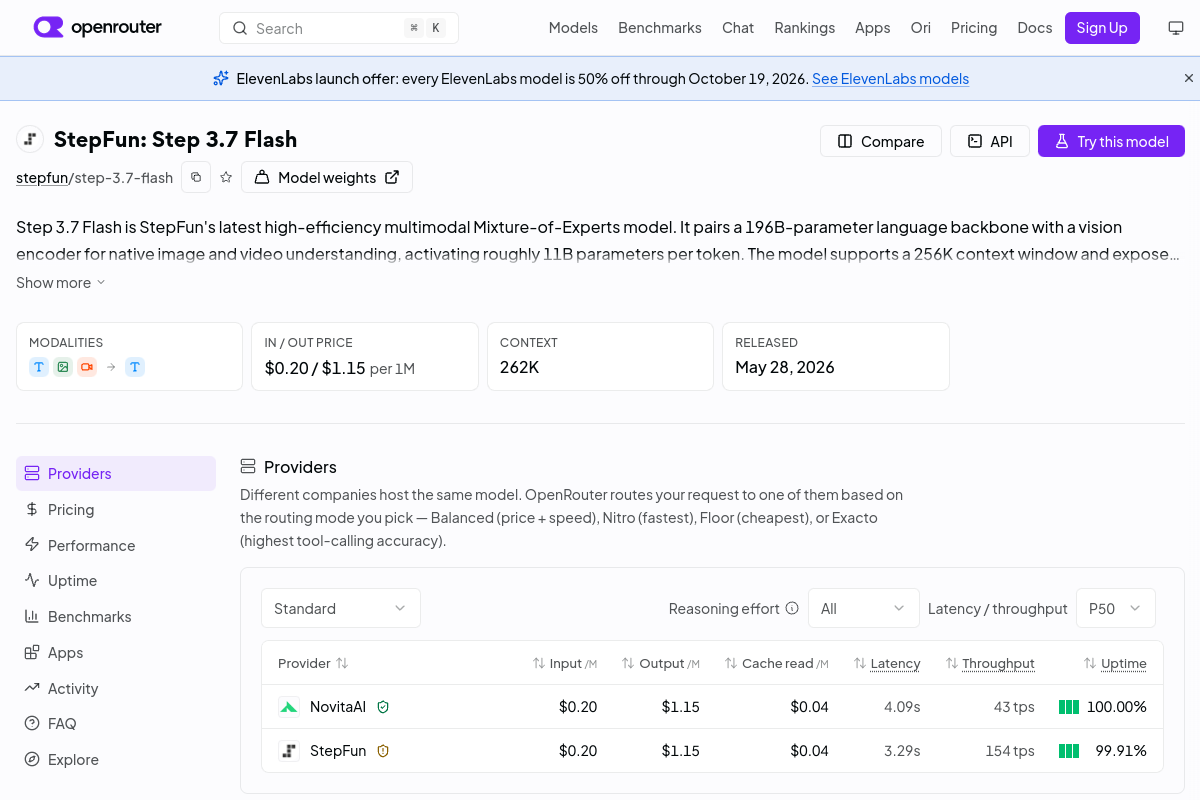Click the StepFun yellow shield badge
The image size is (1200, 800).
383,751
